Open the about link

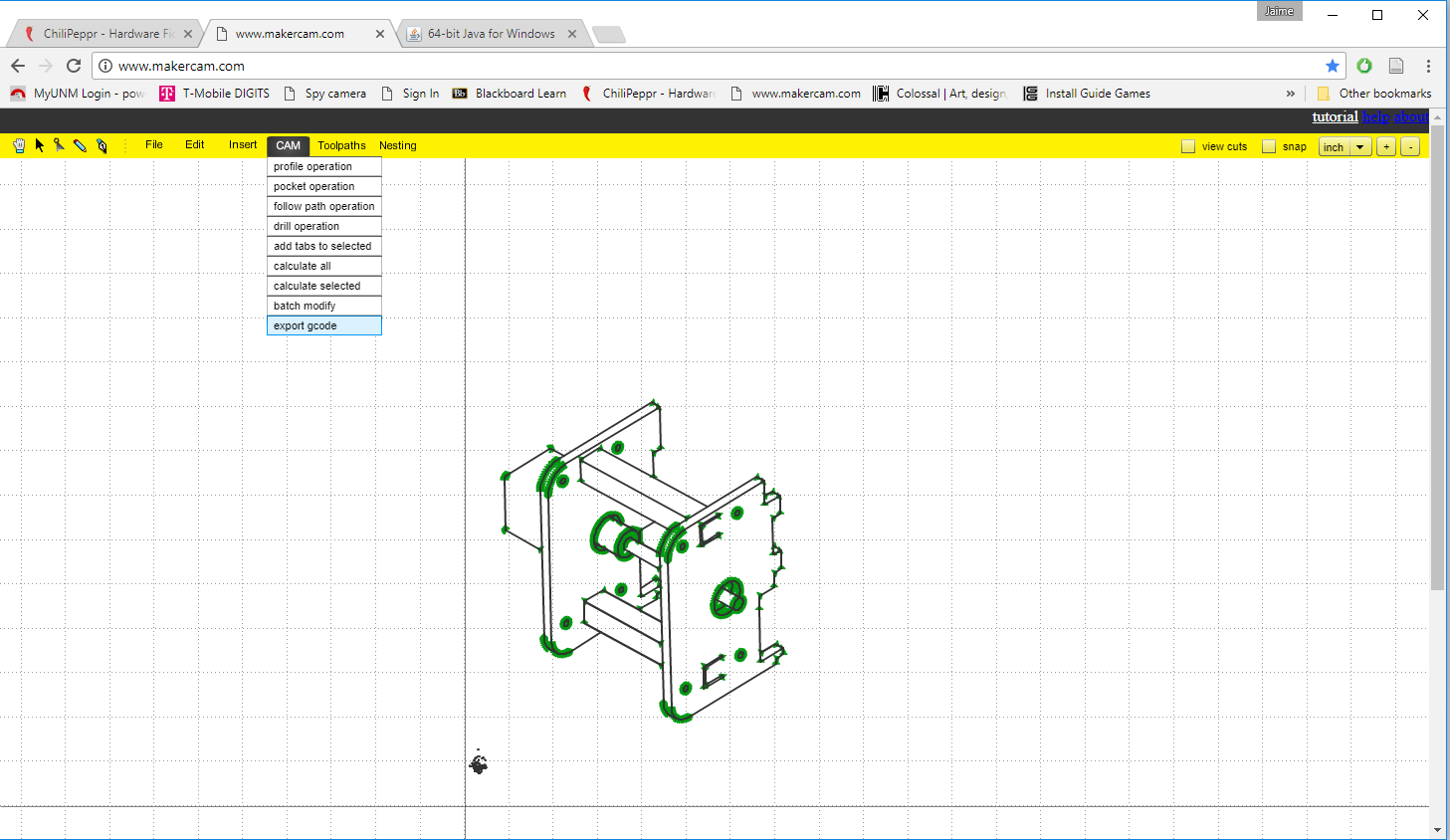1410,116
